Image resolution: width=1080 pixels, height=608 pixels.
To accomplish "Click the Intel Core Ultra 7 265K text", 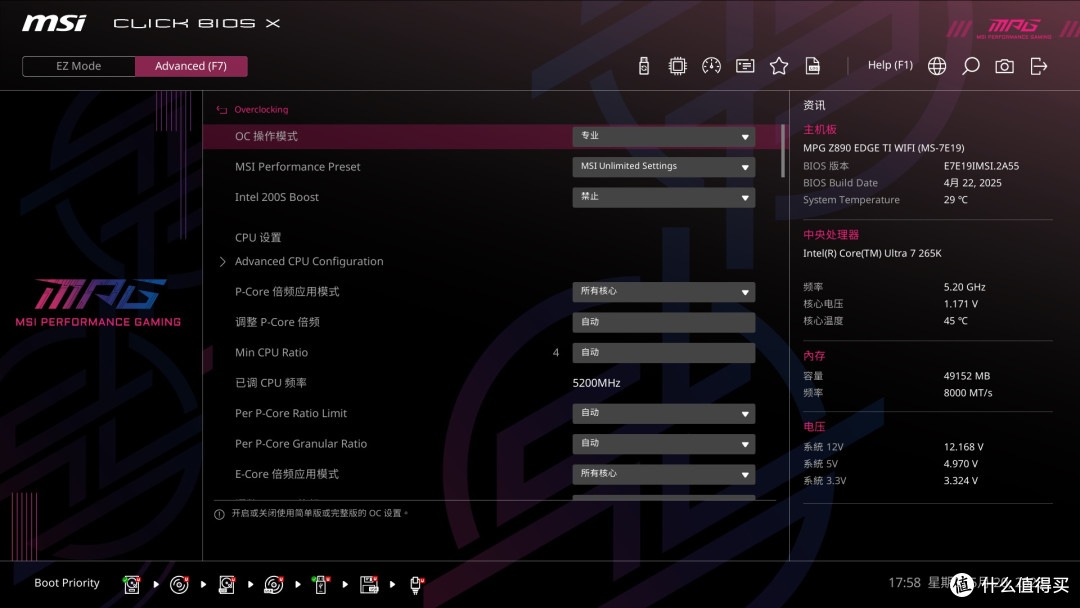I will point(872,253).
